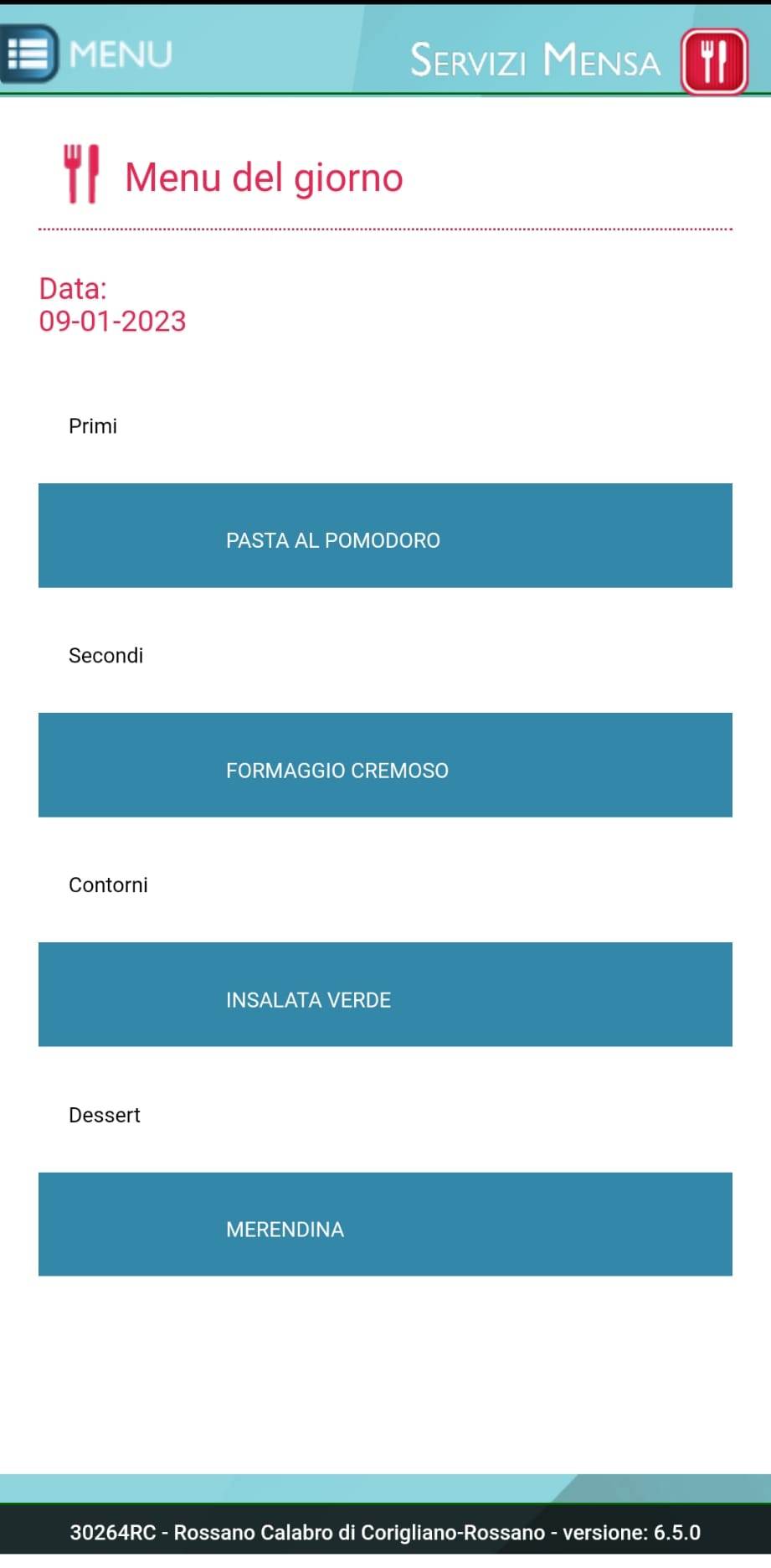Tap the red fork and knife logo
The width and height of the screenshot is (771, 1568).
point(714,61)
